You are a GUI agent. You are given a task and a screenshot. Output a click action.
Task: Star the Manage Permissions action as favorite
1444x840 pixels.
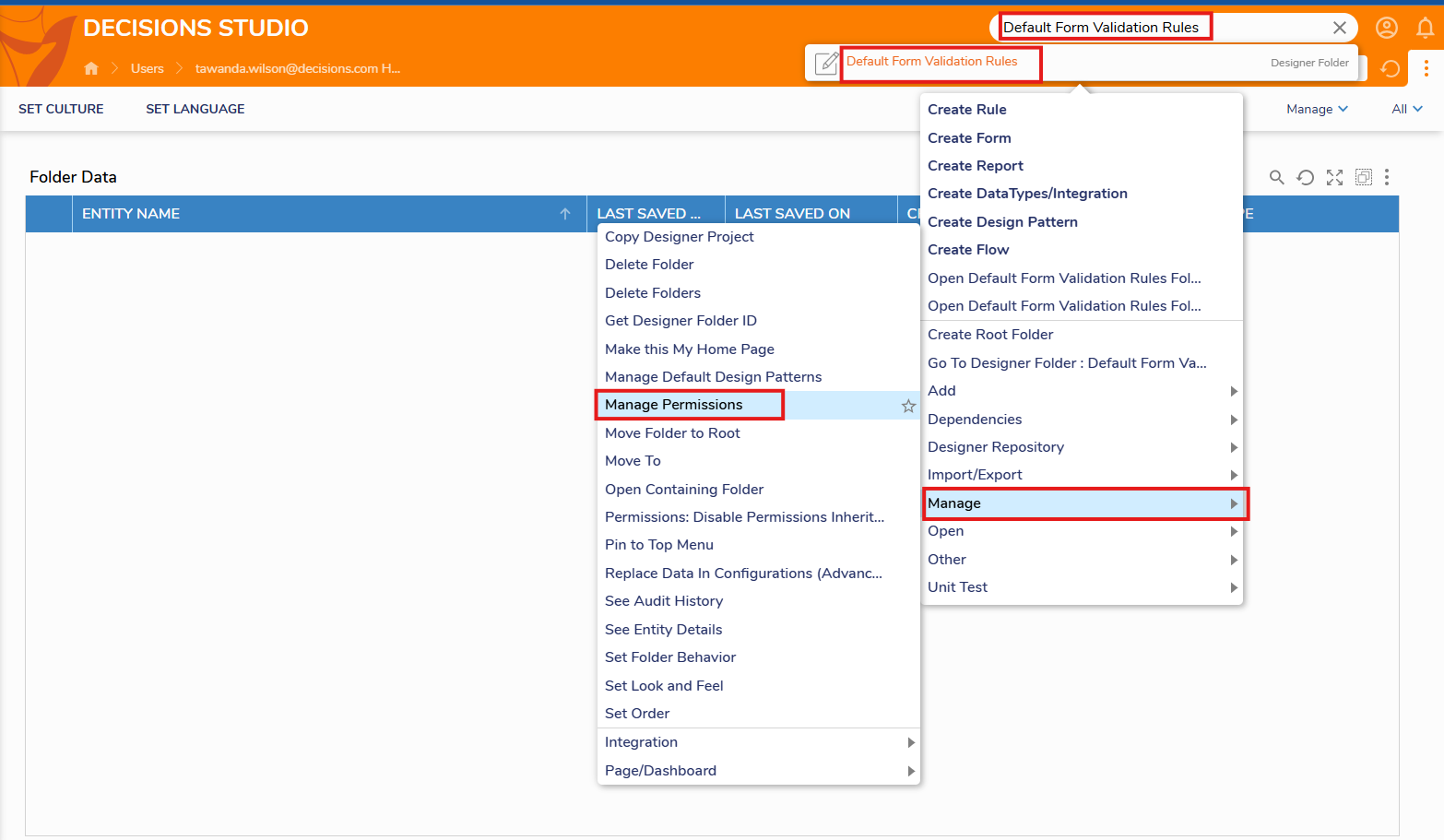[x=908, y=406]
